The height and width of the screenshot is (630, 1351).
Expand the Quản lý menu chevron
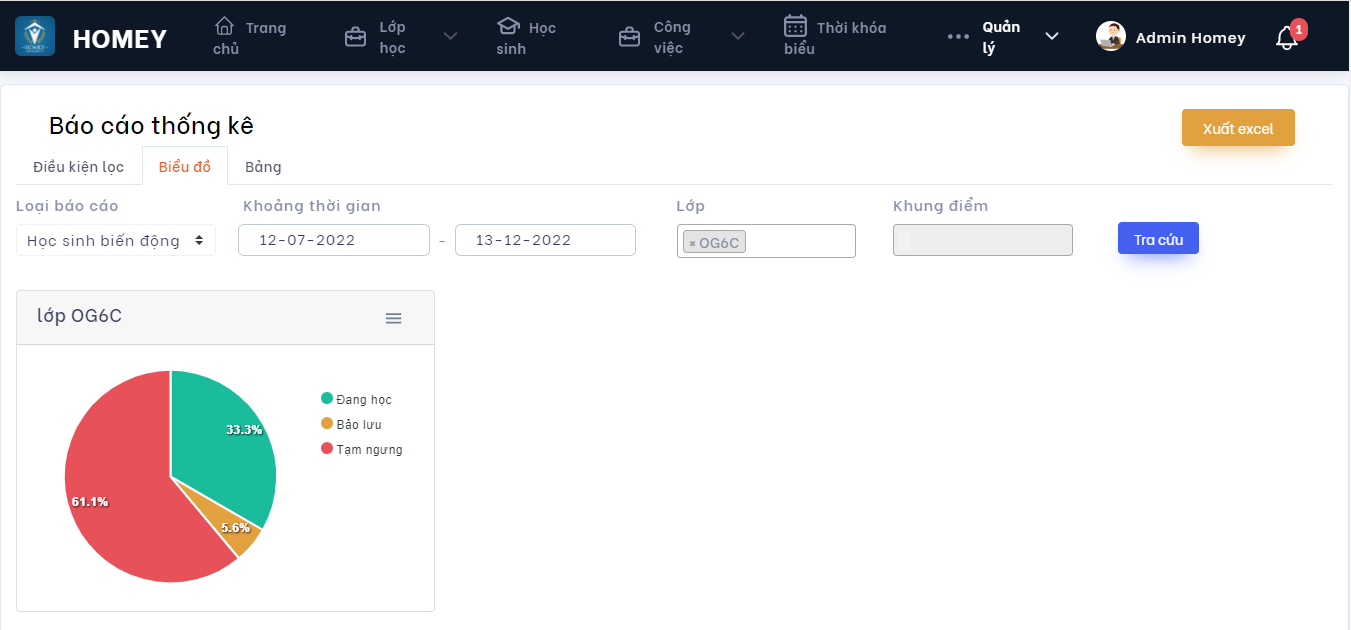pos(1052,37)
